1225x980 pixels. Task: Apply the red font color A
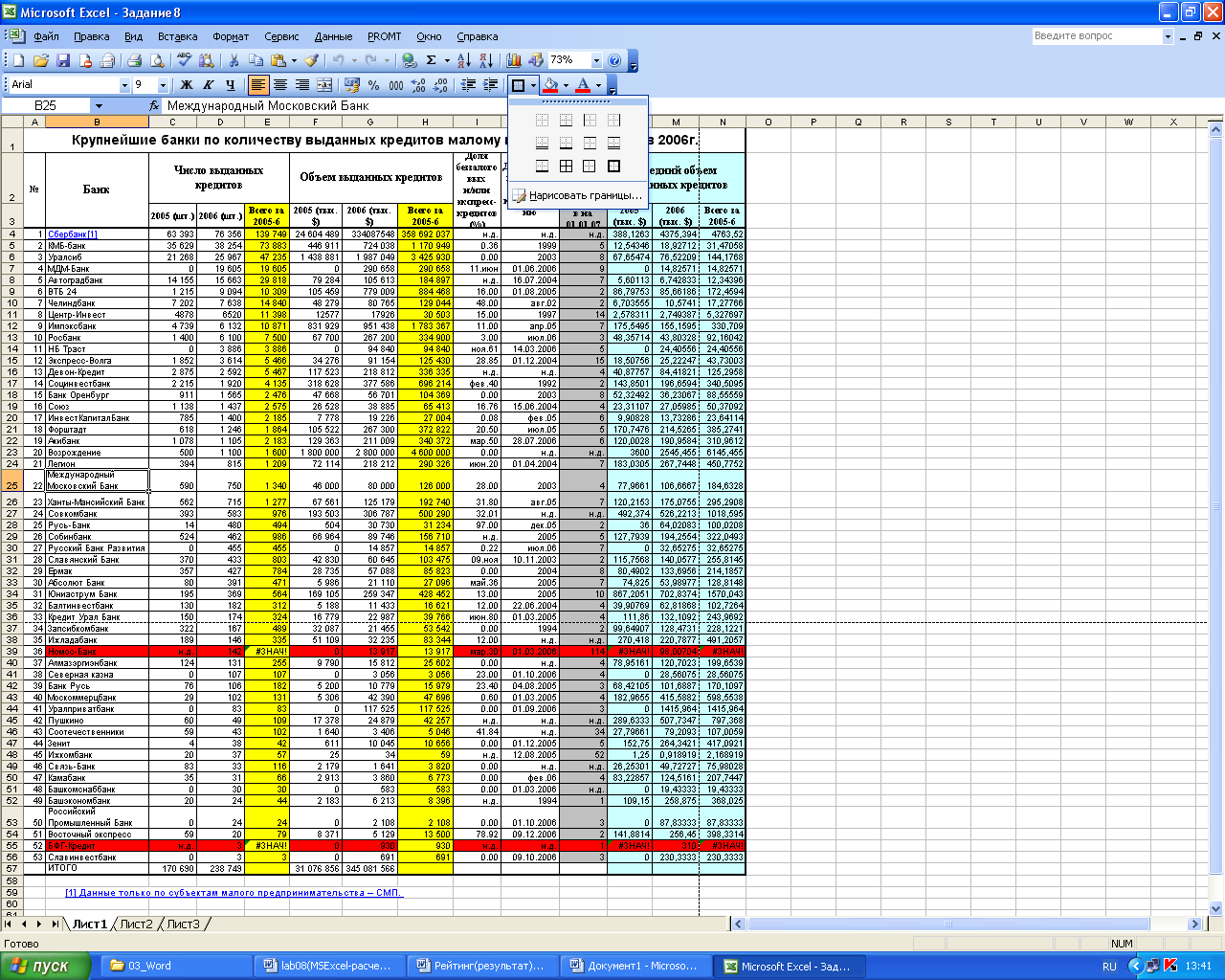click(x=583, y=85)
